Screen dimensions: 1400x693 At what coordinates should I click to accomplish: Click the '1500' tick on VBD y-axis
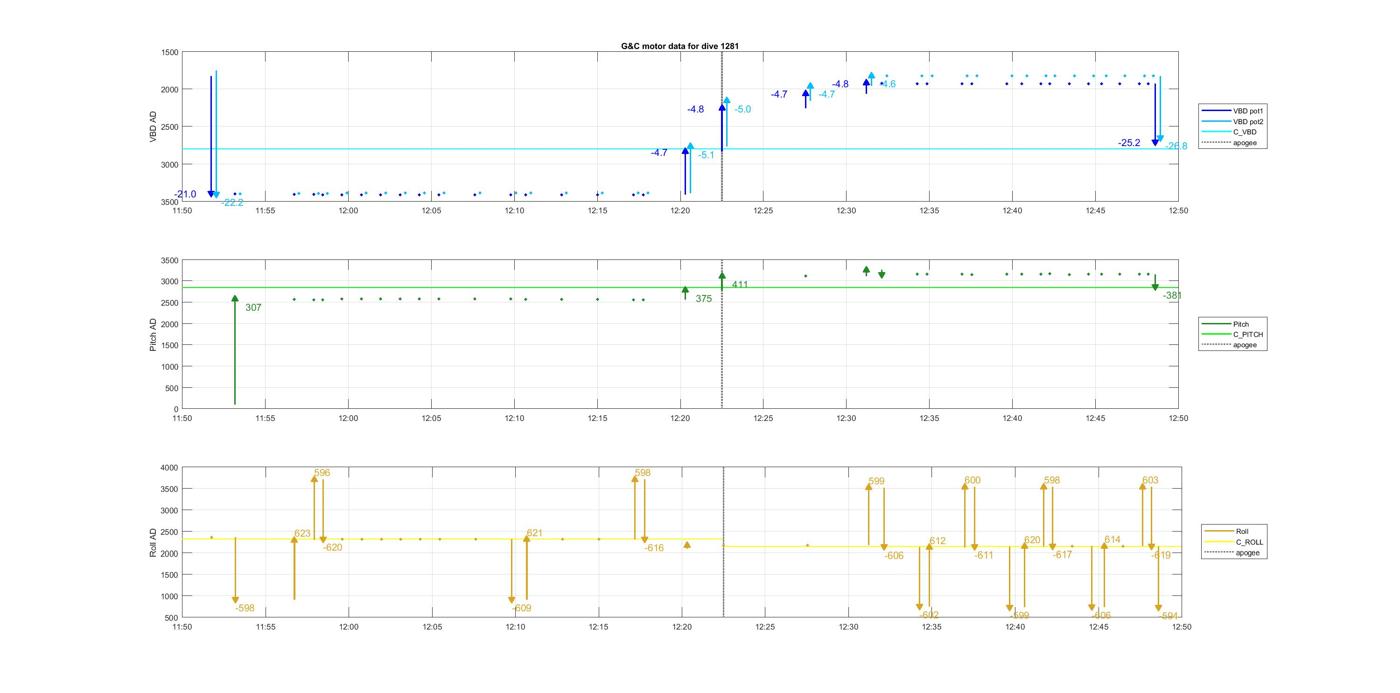(170, 52)
